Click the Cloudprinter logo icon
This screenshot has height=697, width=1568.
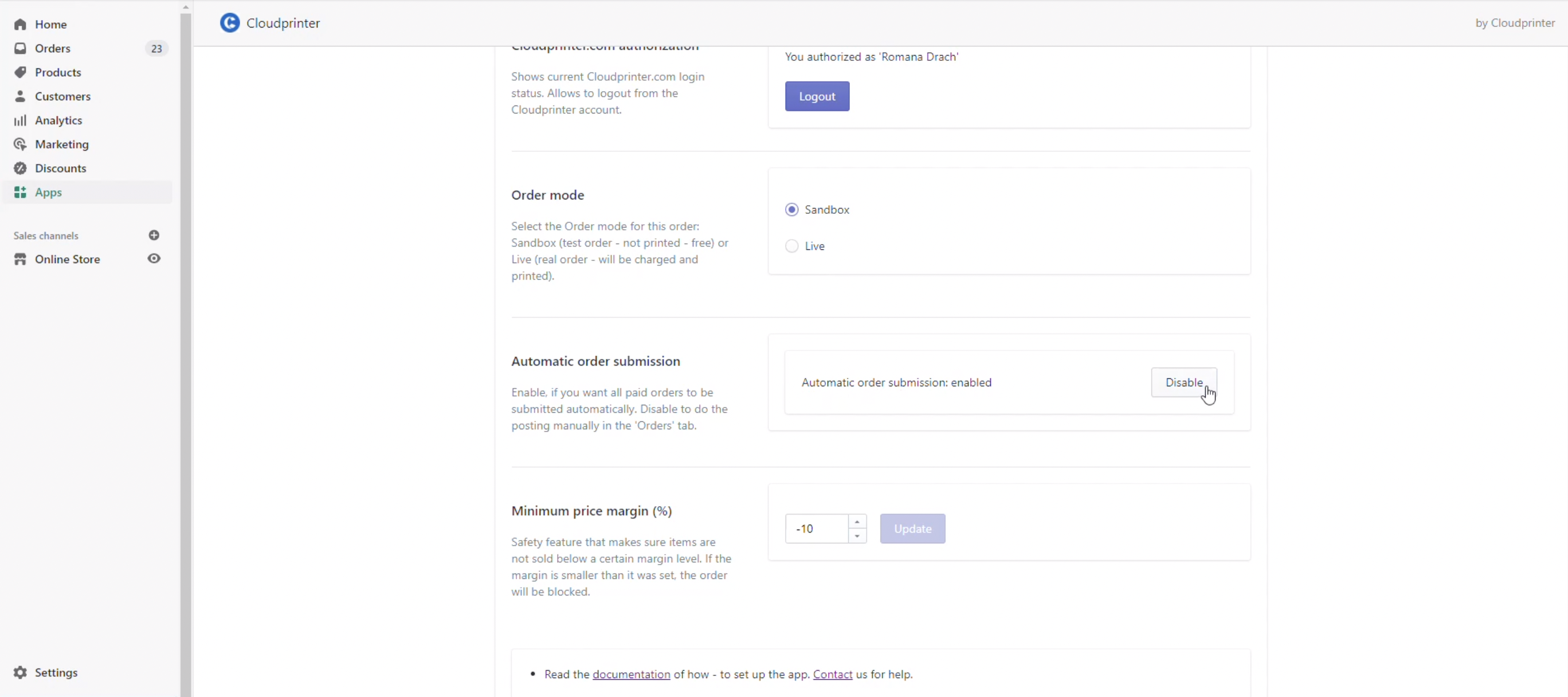tap(229, 23)
